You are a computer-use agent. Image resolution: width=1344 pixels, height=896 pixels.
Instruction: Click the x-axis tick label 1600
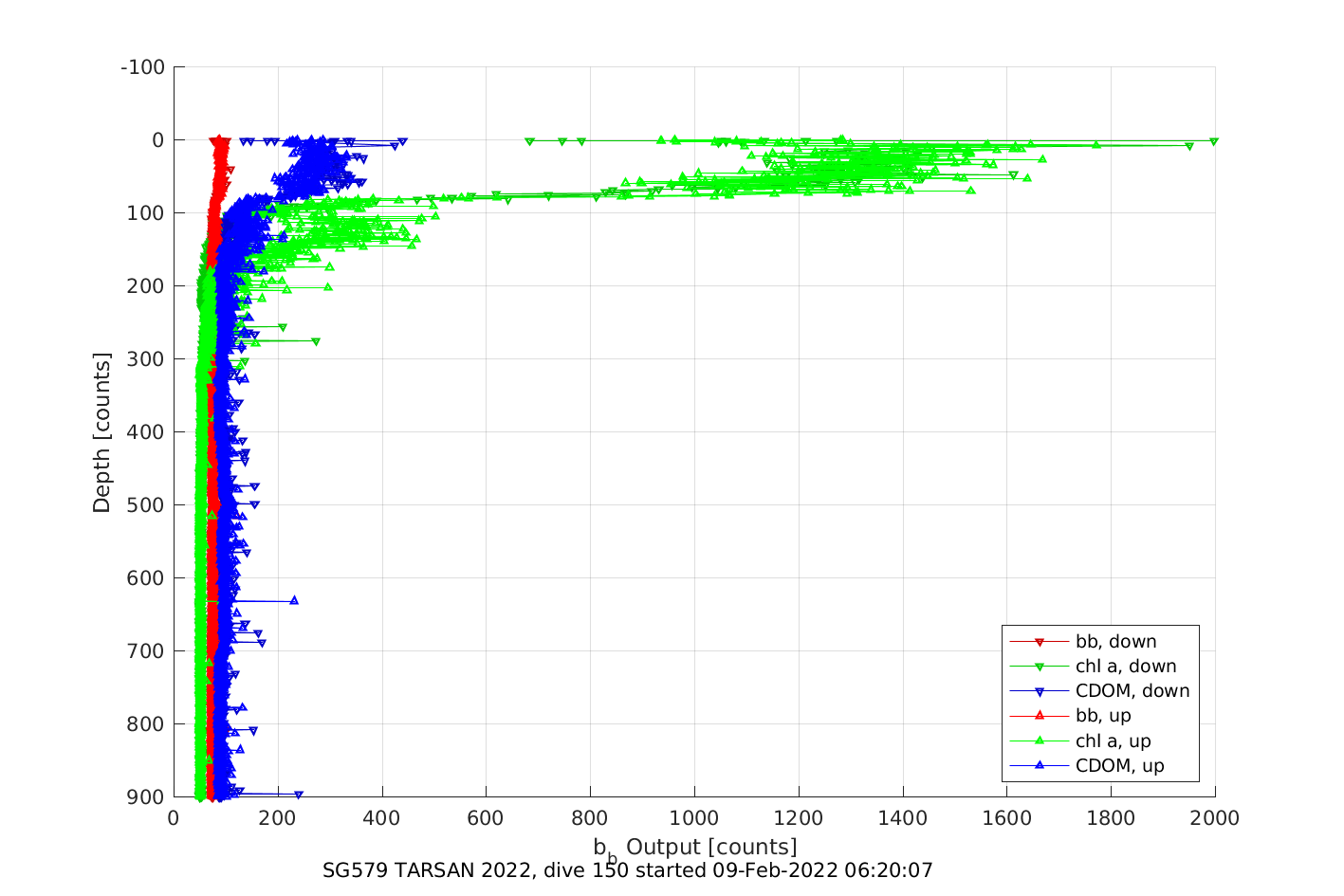(x=1006, y=818)
